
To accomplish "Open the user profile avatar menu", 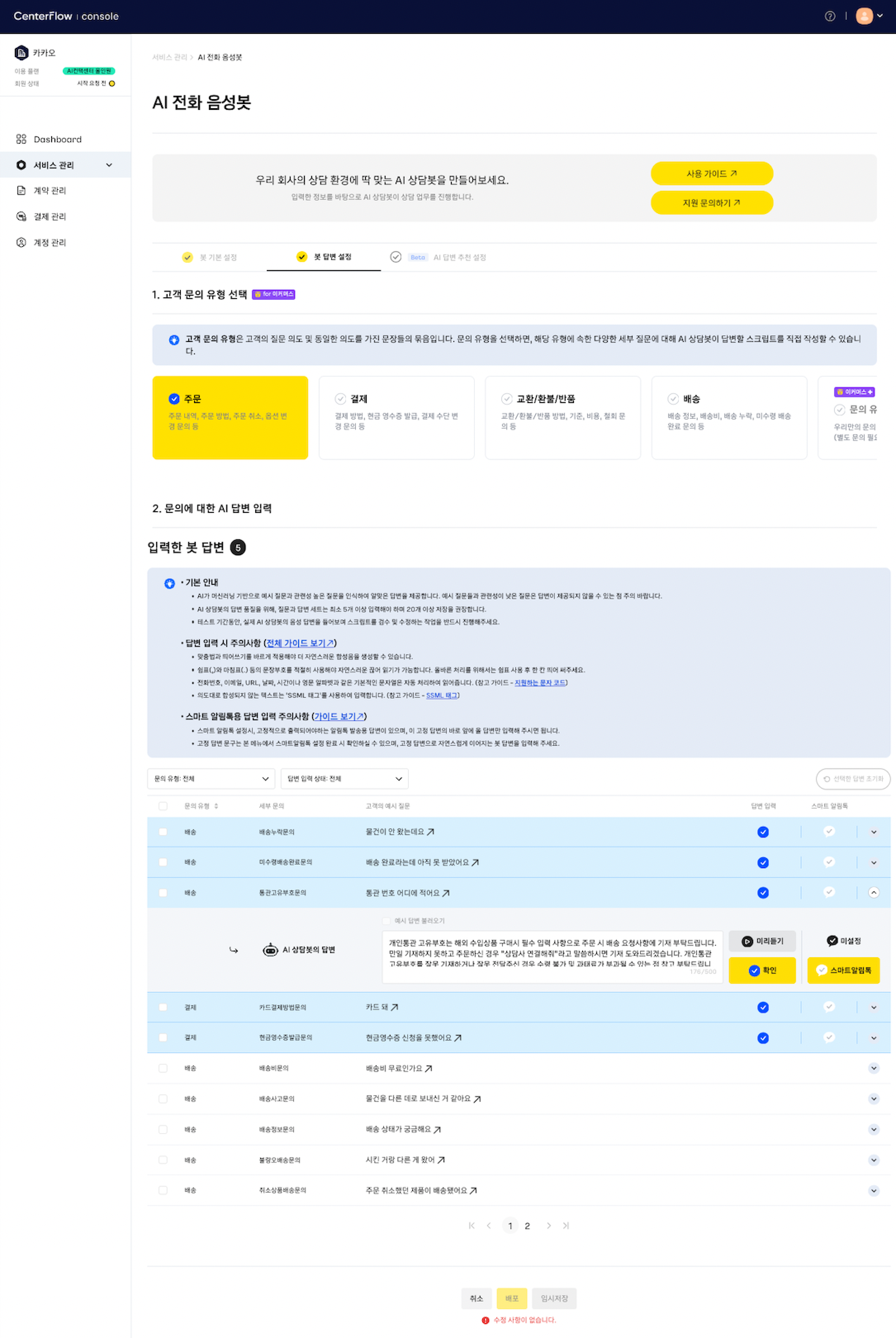I will click(865, 16).
